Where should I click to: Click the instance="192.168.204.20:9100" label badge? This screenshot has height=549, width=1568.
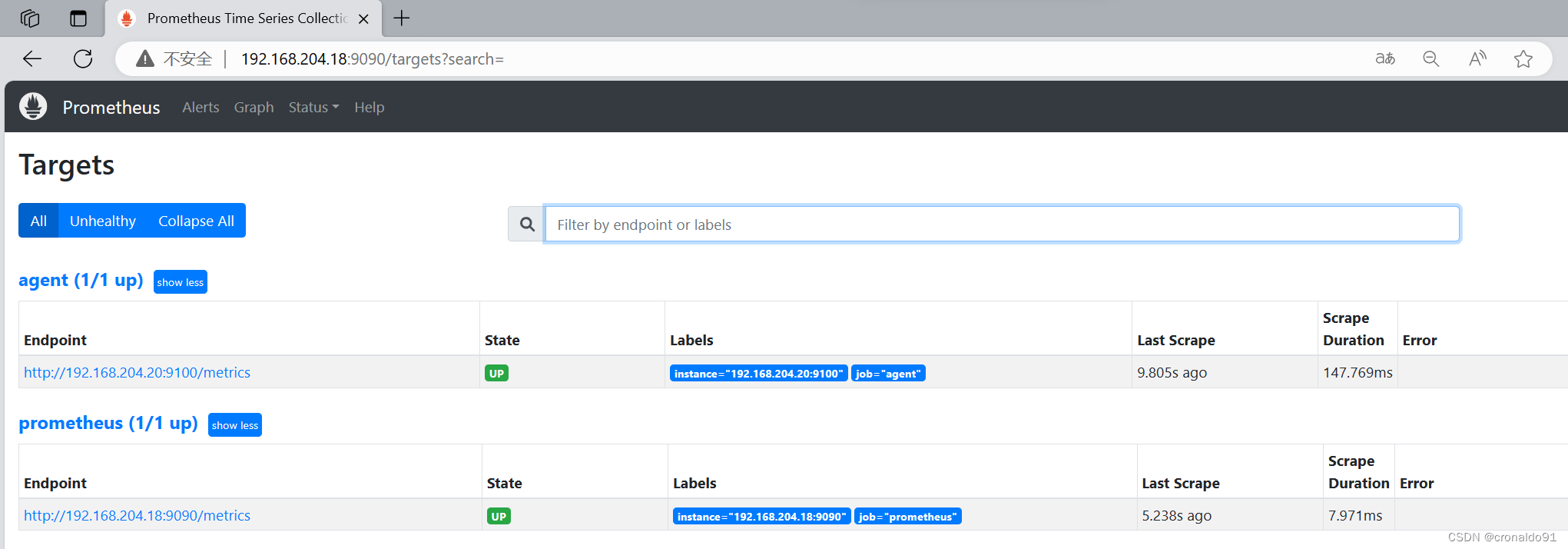coord(759,373)
